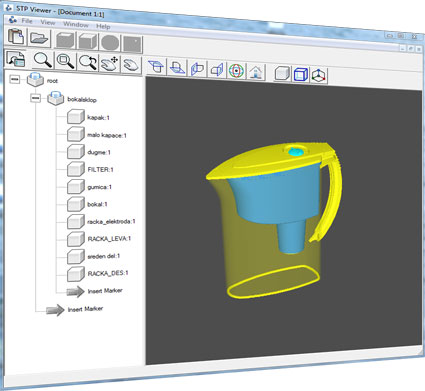Select the magnifier zoom tool
This screenshot has height=391, width=425.
[43, 60]
